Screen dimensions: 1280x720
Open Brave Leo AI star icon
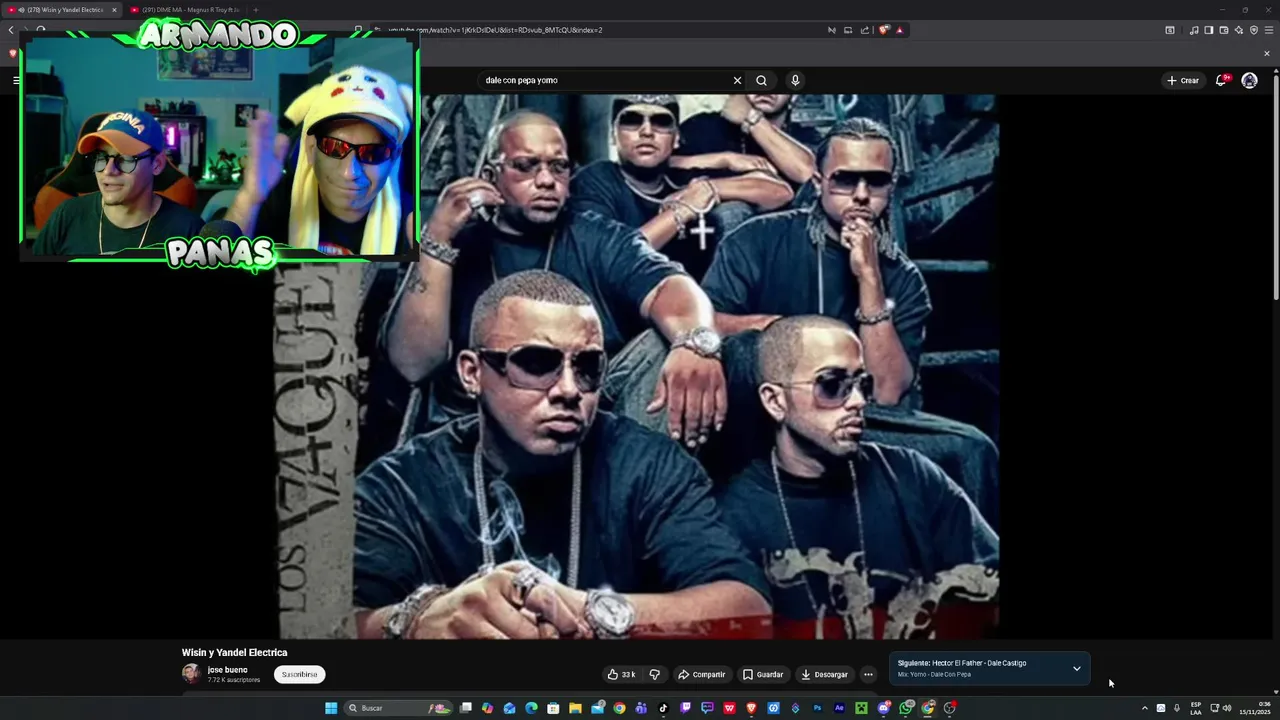pyautogui.click(x=1239, y=30)
